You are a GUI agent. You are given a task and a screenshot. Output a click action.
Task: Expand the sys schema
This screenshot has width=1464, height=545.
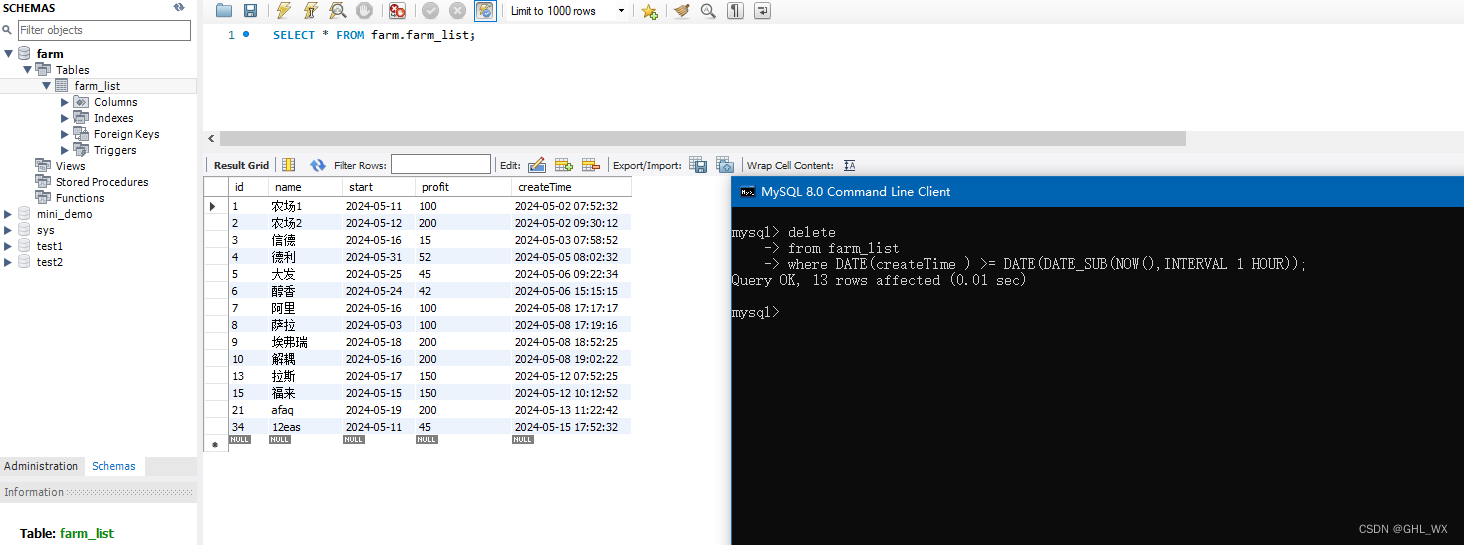point(9,230)
